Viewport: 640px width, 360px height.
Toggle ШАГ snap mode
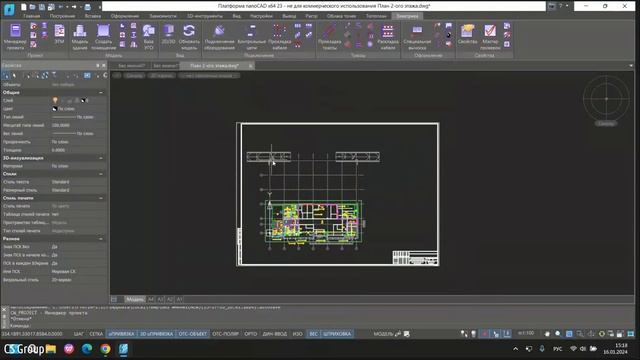(x=79, y=334)
